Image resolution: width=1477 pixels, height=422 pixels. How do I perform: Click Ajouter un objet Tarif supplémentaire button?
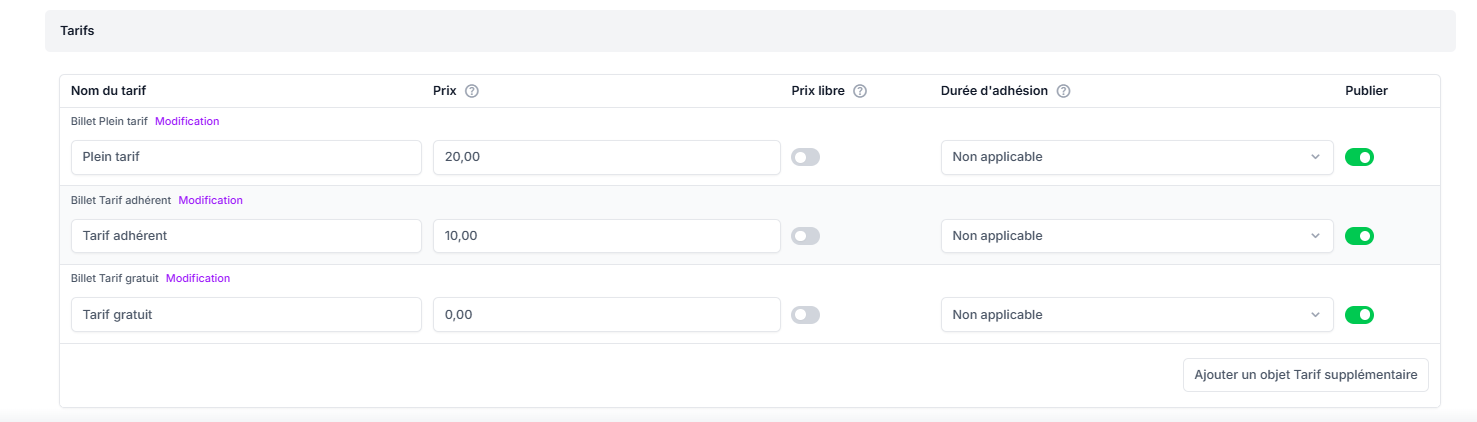(x=1305, y=375)
